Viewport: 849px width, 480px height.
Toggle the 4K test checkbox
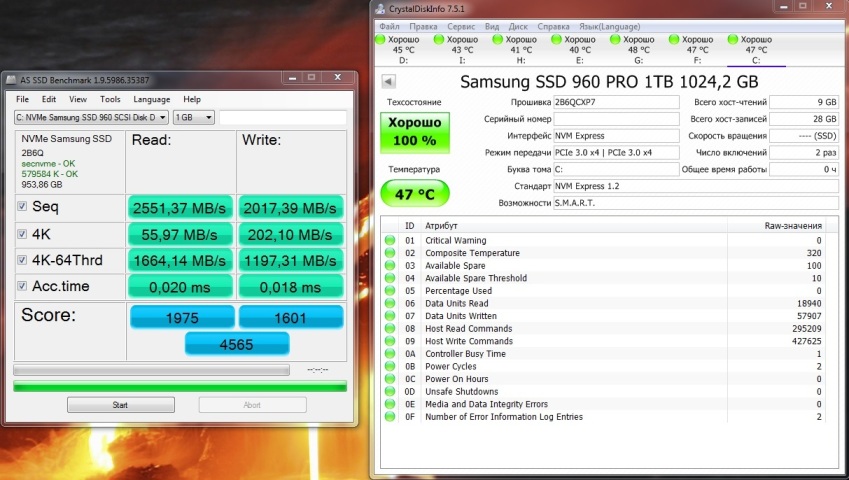click(22, 234)
